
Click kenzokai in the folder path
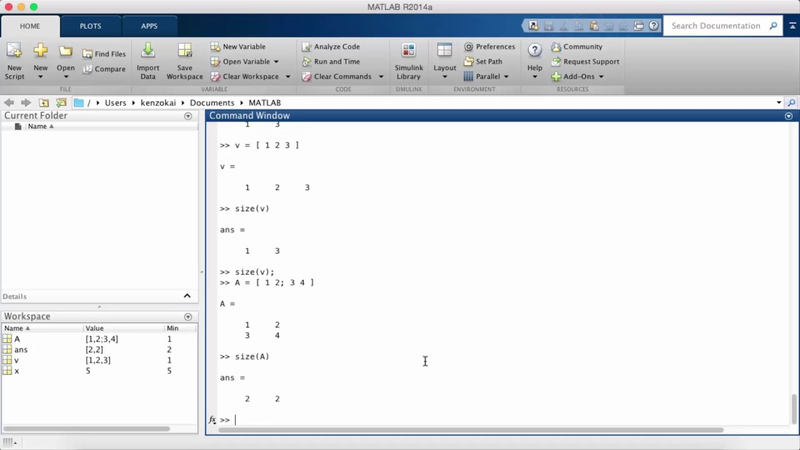tap(158, 103)
